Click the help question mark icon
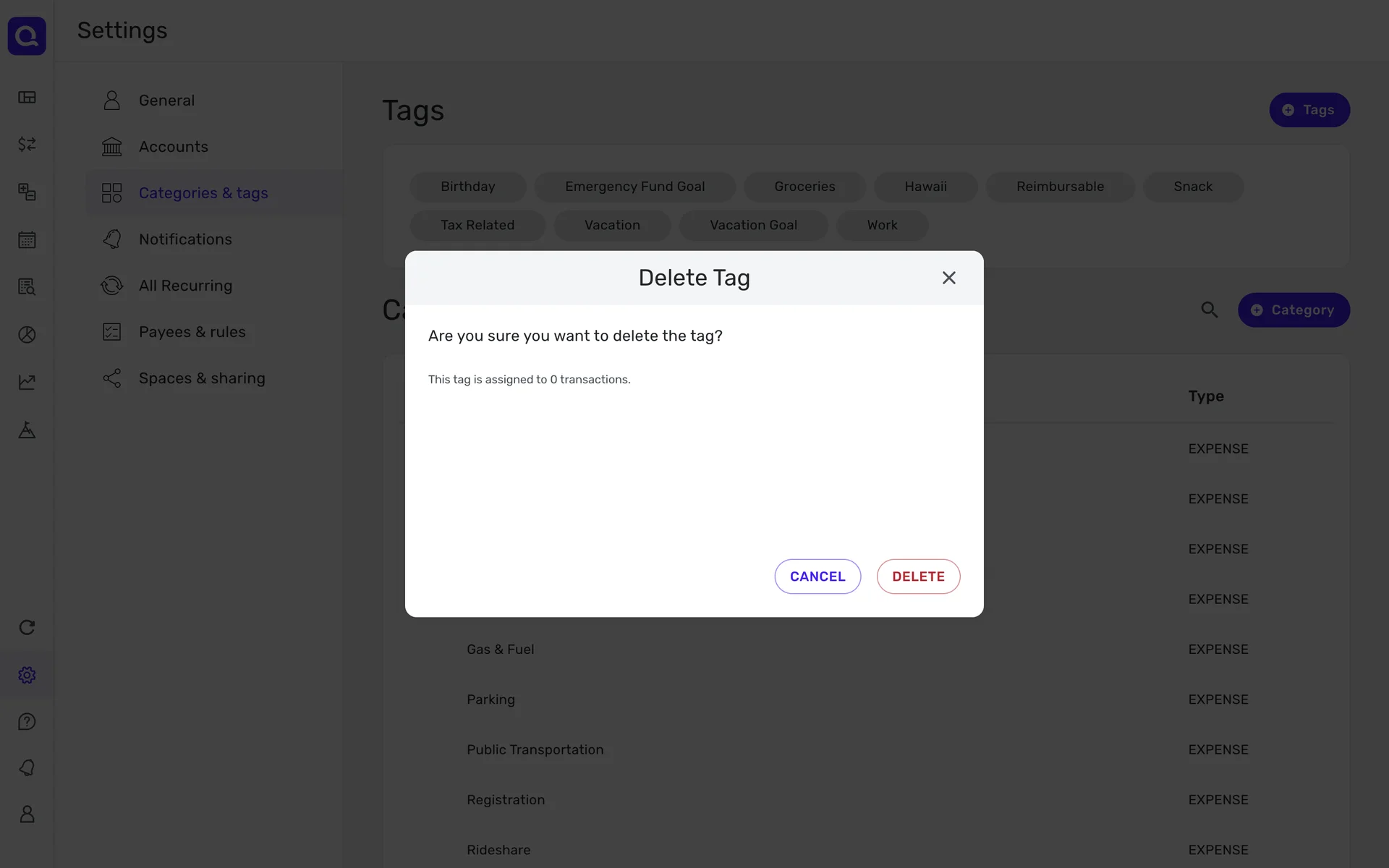This screenshot has height=868, width=1389. click(27, 722)
